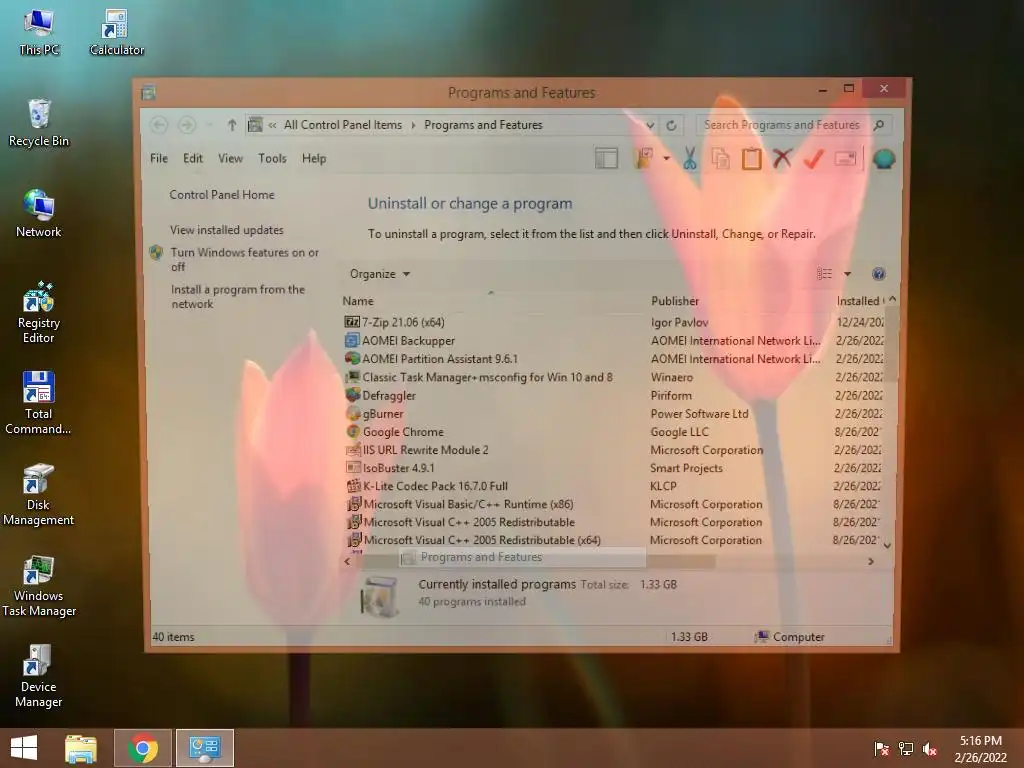1024x768 pixels.
Task: Click the list's scroll right arrow
Action: coord(871,561)
